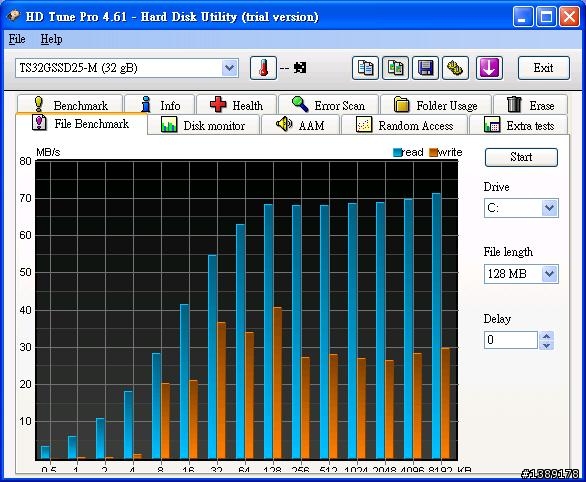Click the 'File length' label
Viewport: 586px width, 482px height.
[x=508, y=252]
